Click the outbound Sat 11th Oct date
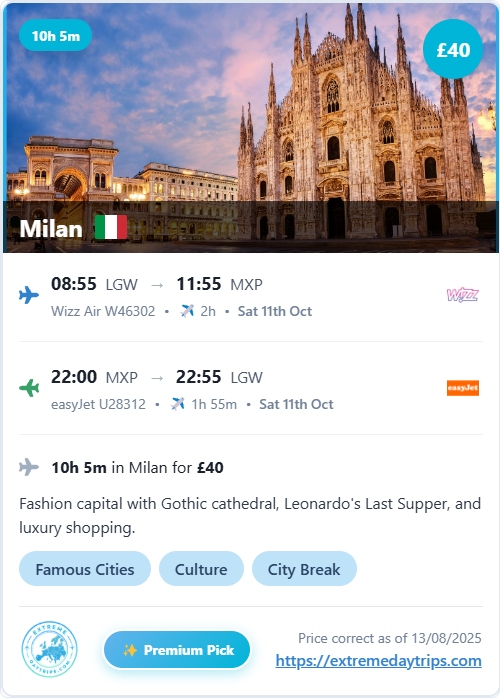The width and height of the screenshot is (500, 698). 275,311
